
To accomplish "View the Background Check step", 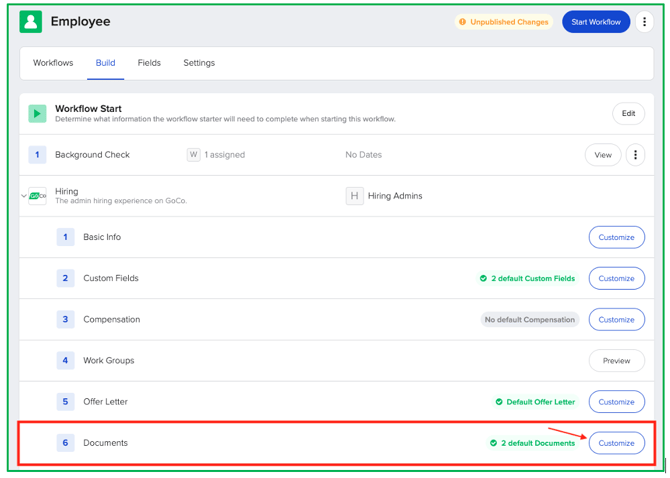I will coord(603,155).
